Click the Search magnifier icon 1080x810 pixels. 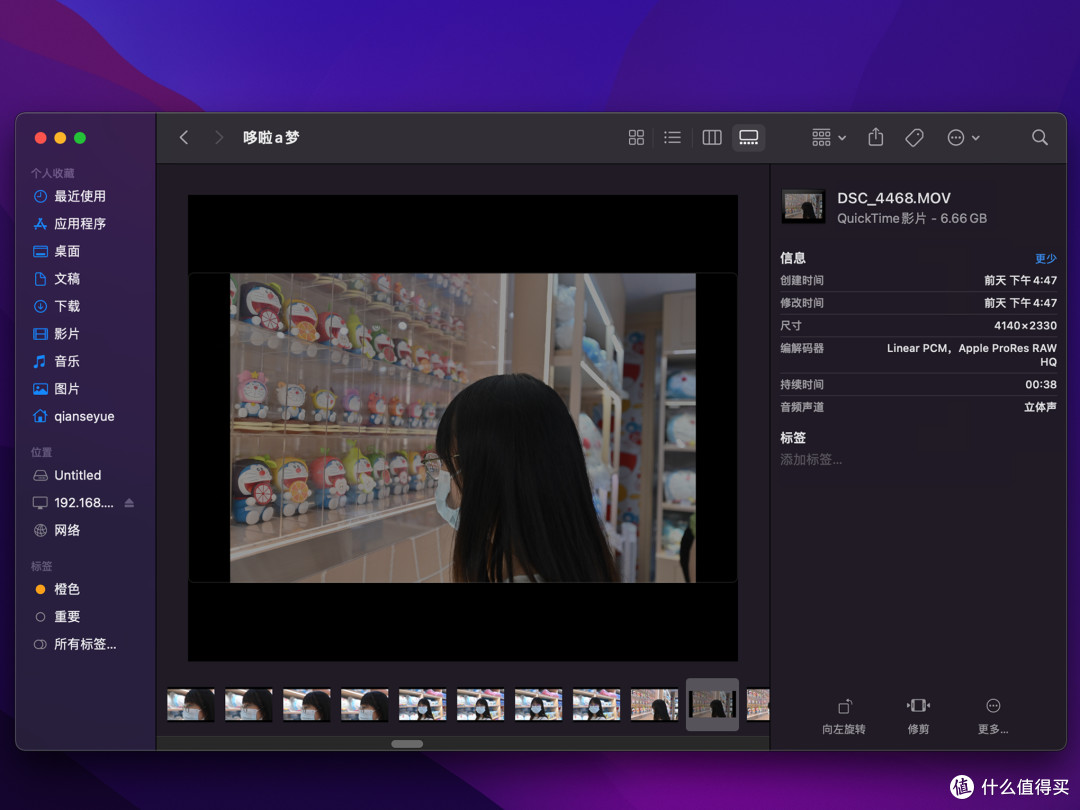click(x=1040, y=138)
